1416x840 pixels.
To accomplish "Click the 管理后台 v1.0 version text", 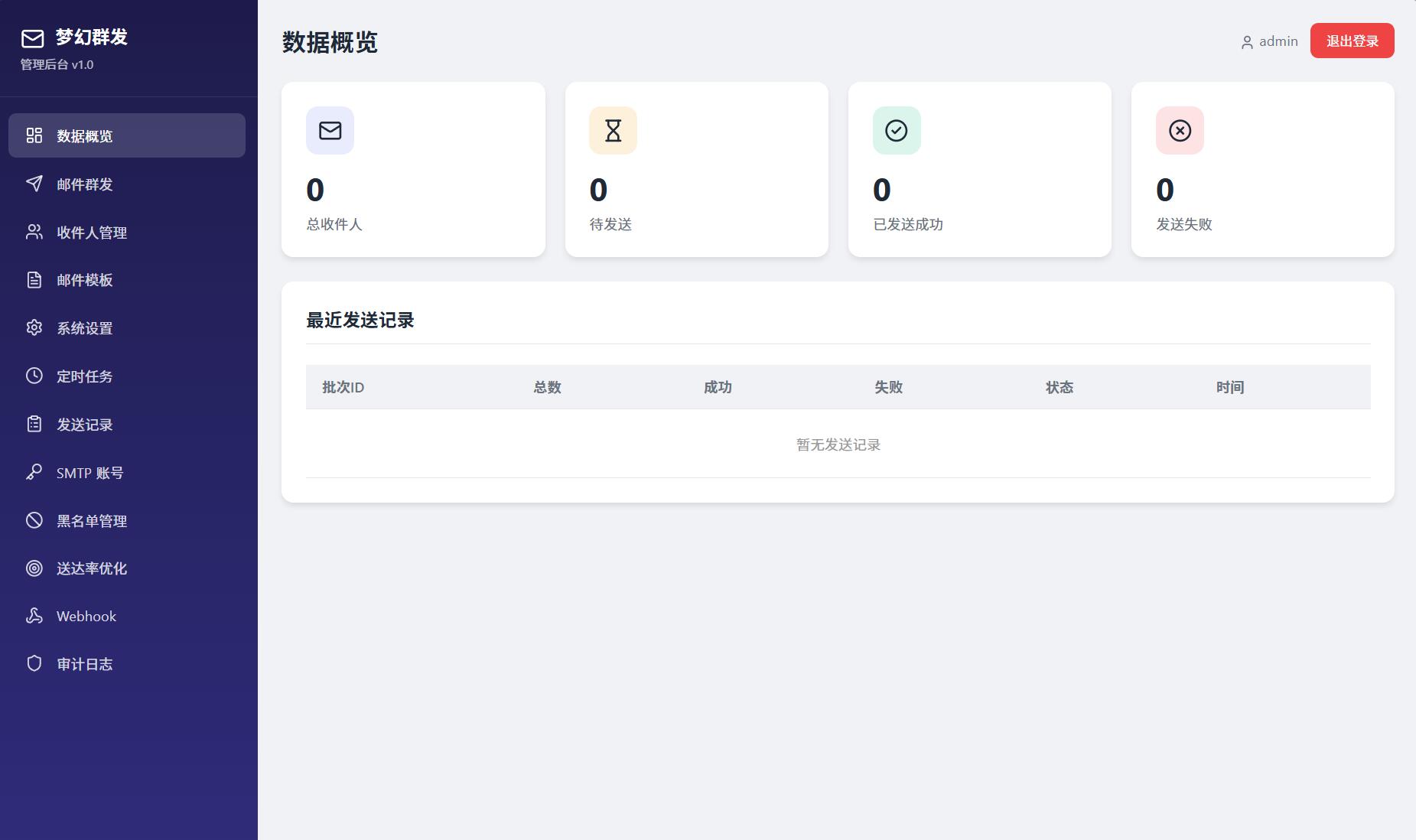I will 57,64.
